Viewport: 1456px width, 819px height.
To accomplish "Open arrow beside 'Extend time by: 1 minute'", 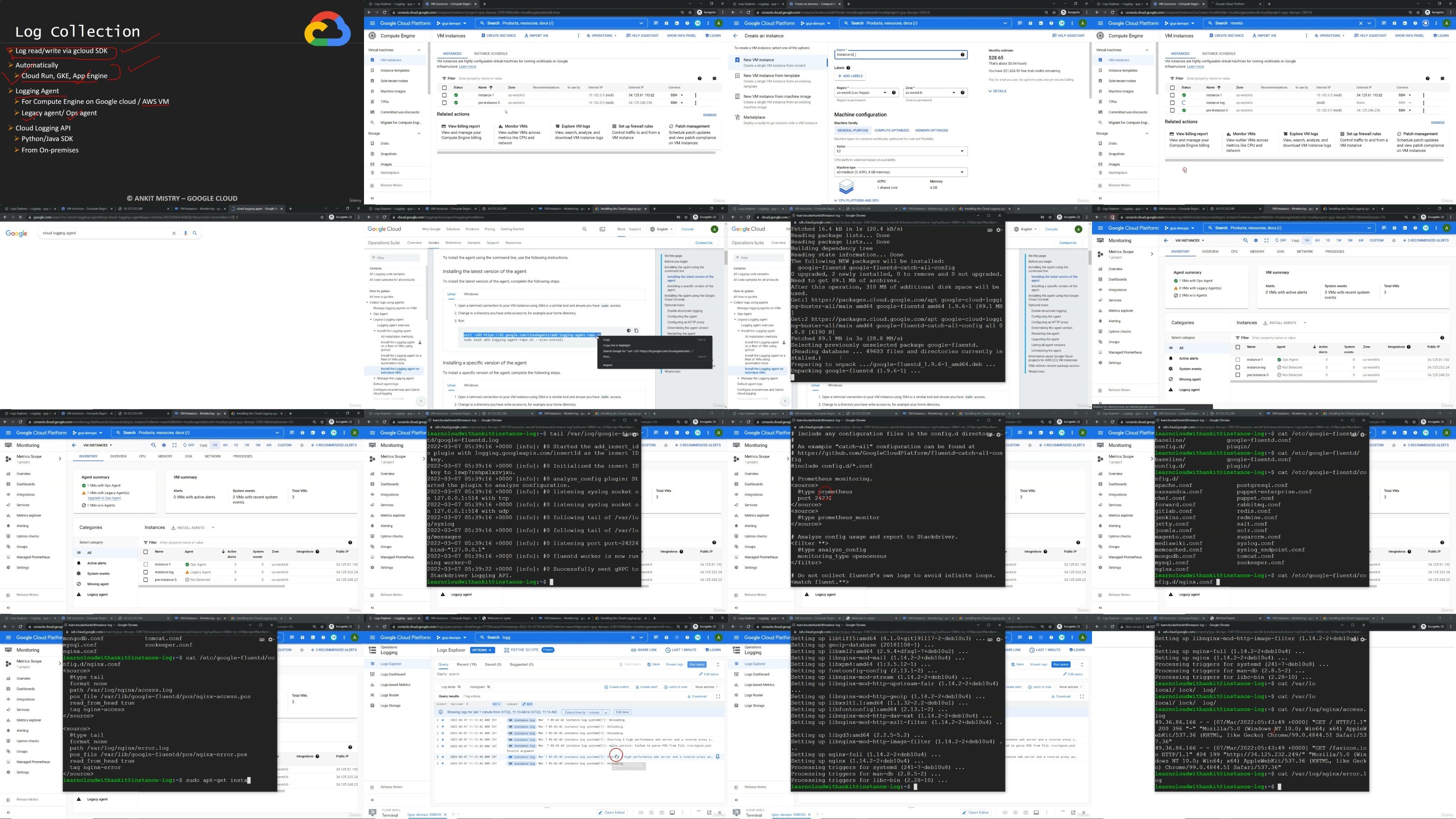I will pos(605,712).
